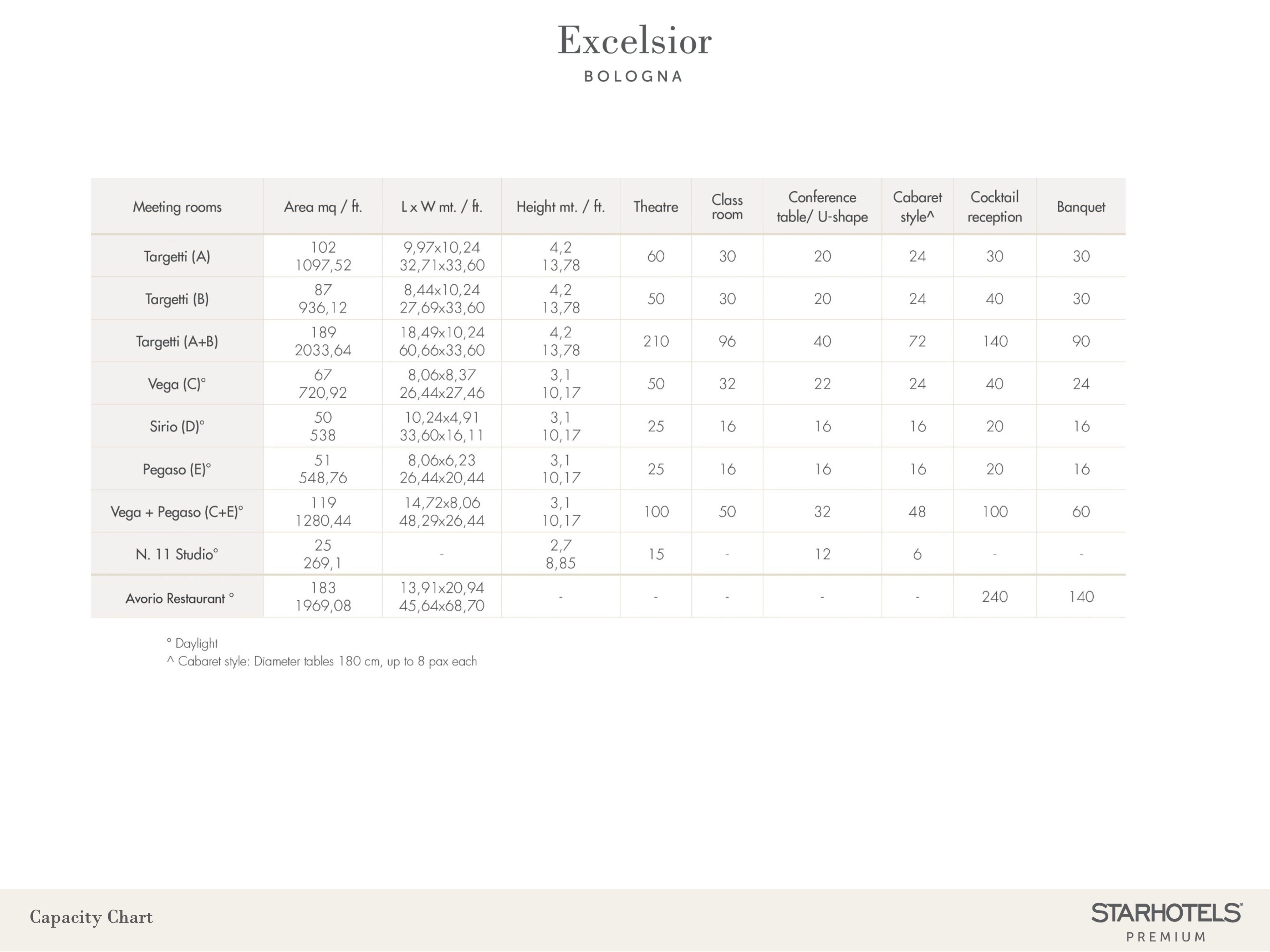This screenshot has width=1270, height=952.
Task: Click area cell 67 / 720,92
Action: [323, 384]
